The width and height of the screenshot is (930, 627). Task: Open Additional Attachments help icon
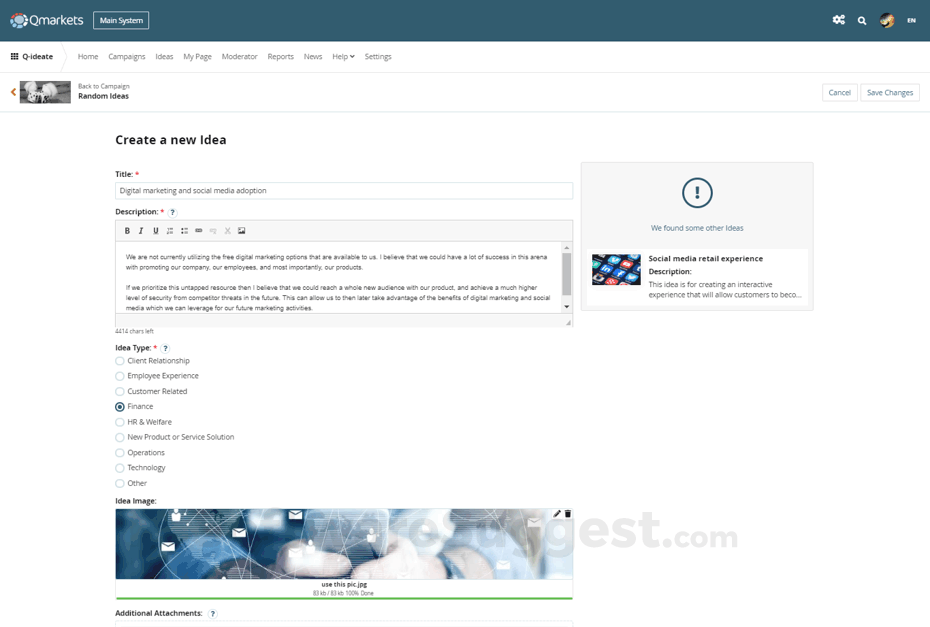tap(212, 614)
